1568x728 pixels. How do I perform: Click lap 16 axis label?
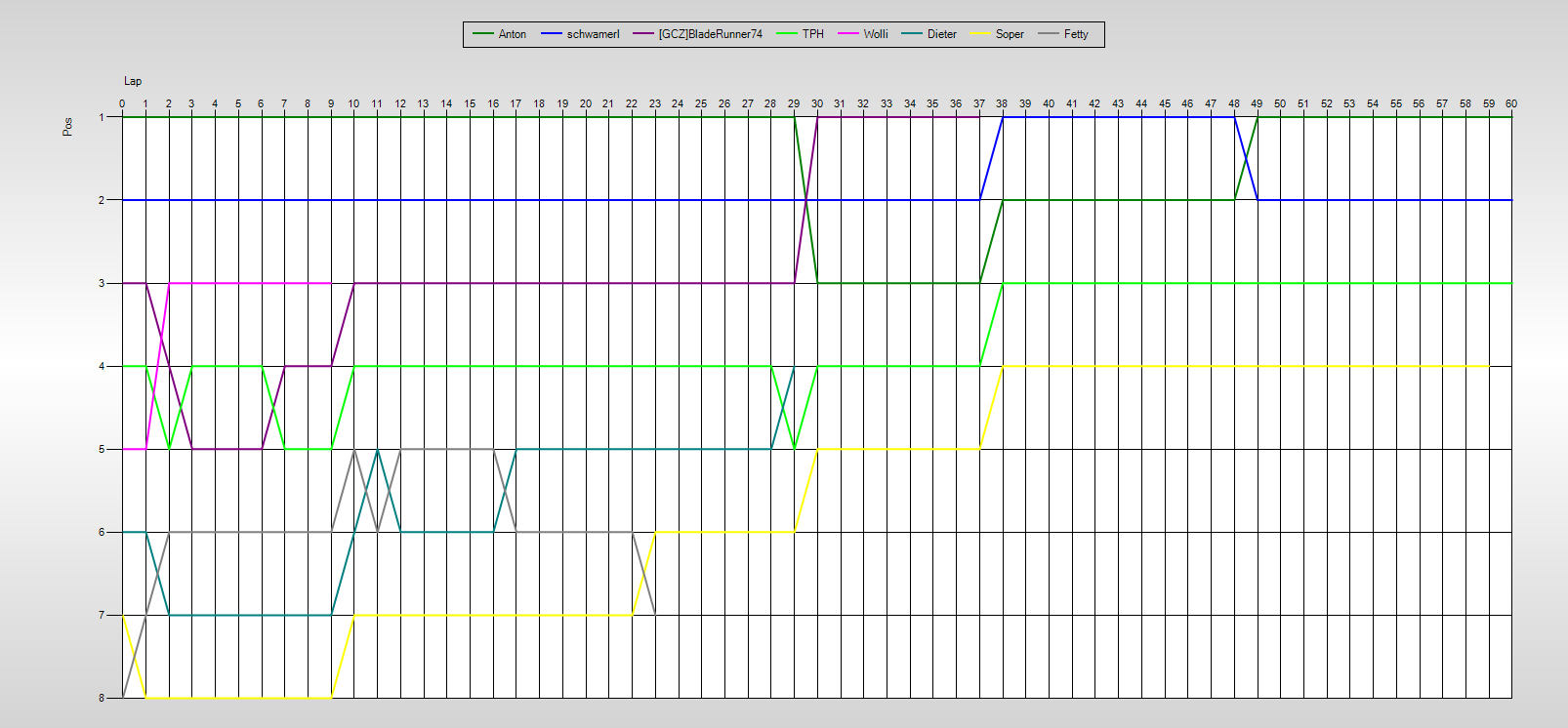tap(493, 103)
